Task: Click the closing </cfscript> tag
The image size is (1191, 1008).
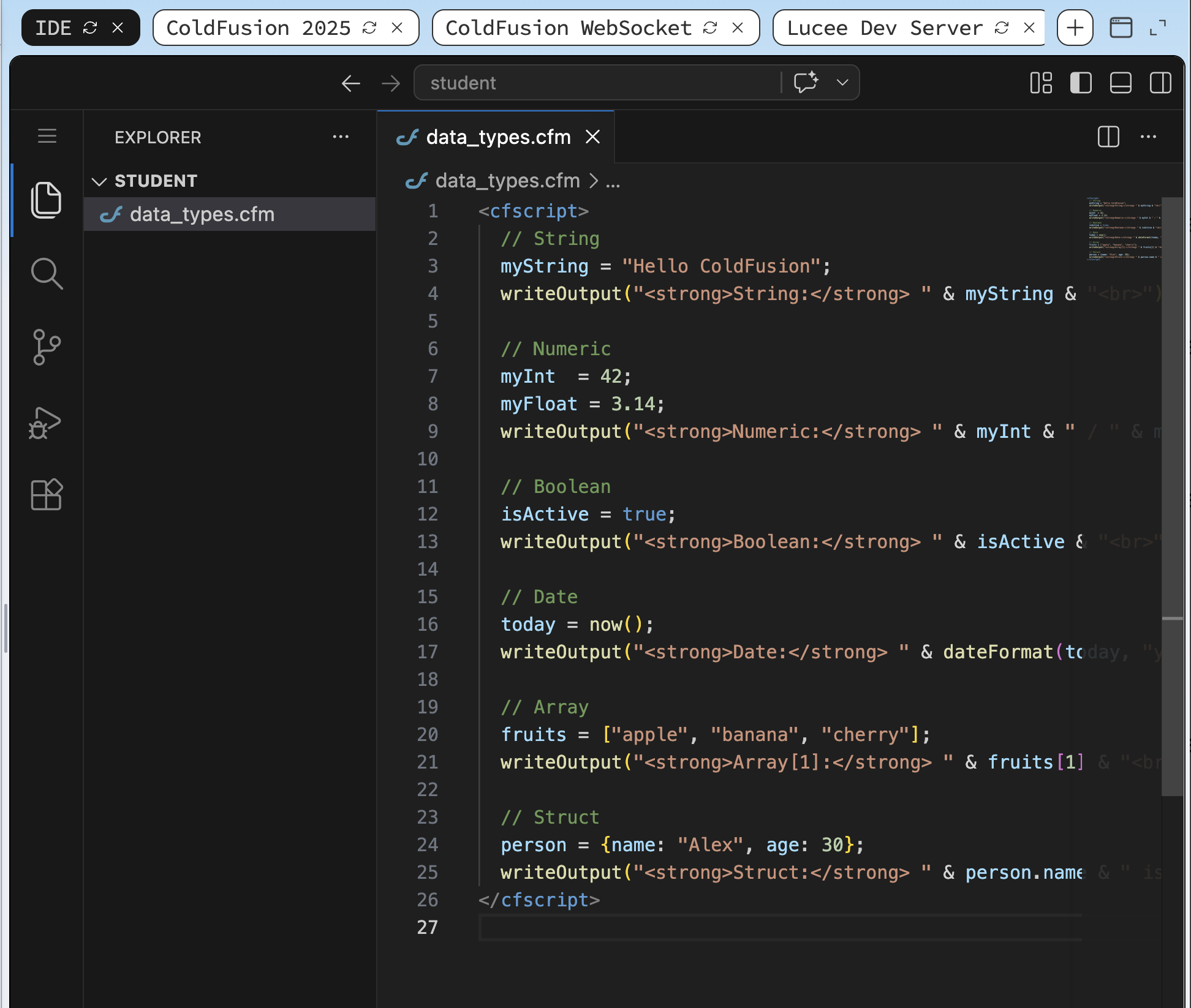Action: [539, 900]
